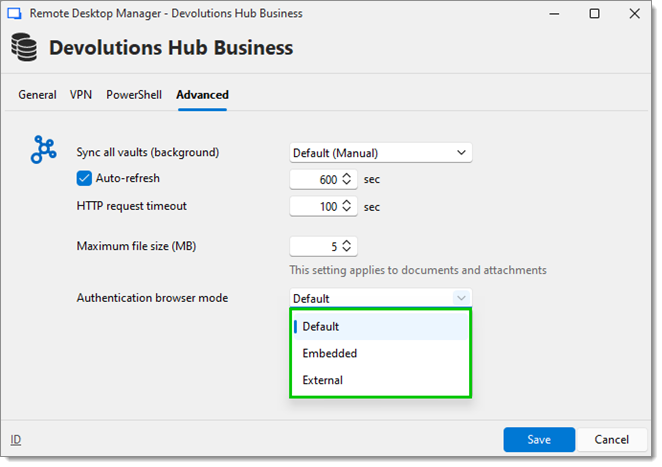Viewport: 662px width, 467px height.
Task: Save the data source settings
Action: pyautogui.click(x=539, y=440)
